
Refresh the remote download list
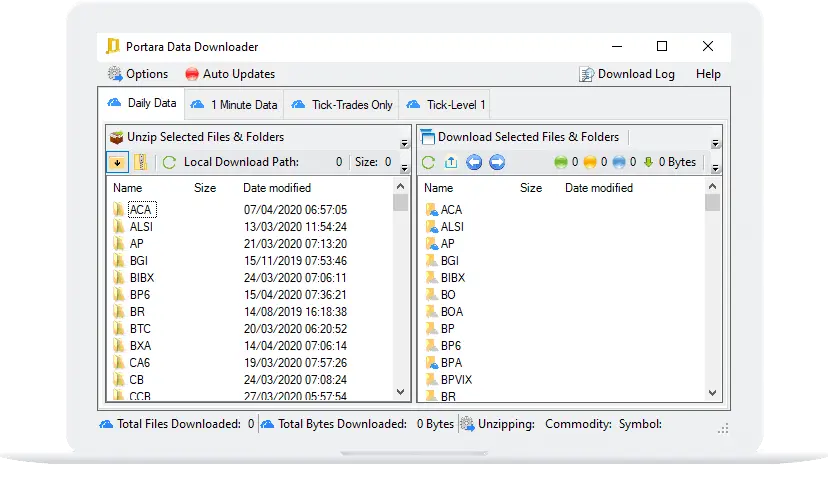(428, 163)
